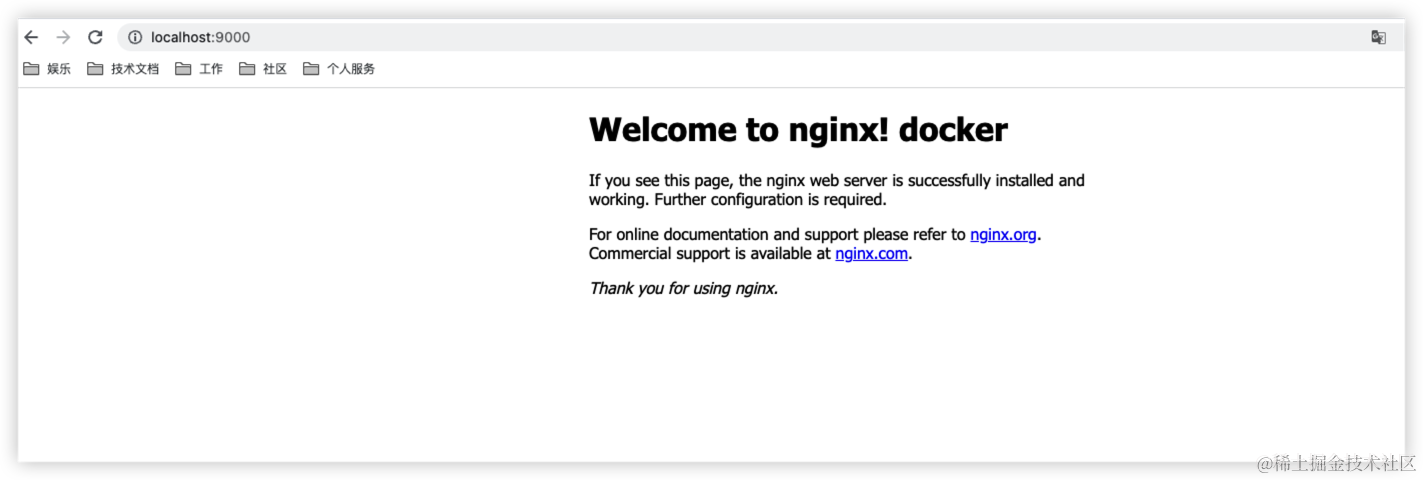
Task: Follow the nginx.org link
Action: coord(1003,235)
